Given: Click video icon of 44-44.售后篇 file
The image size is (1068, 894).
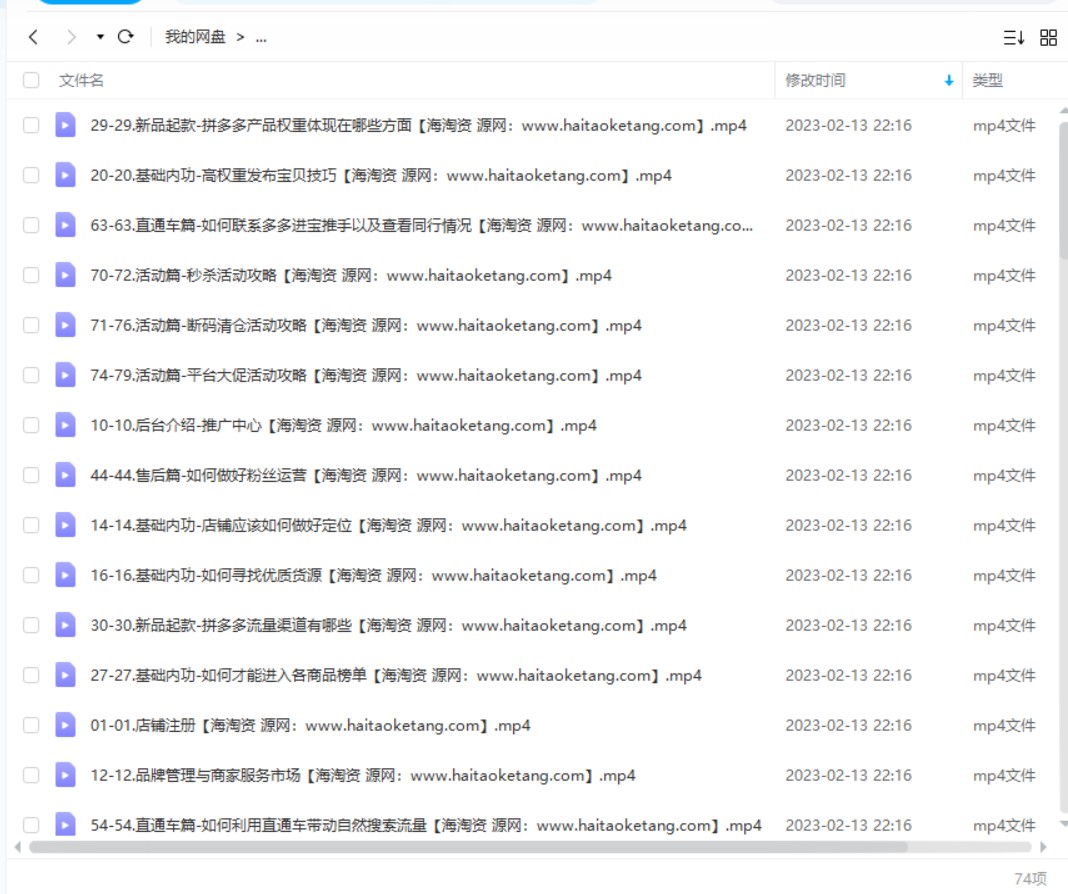Looking at the screenshot, I should [65, 475].
